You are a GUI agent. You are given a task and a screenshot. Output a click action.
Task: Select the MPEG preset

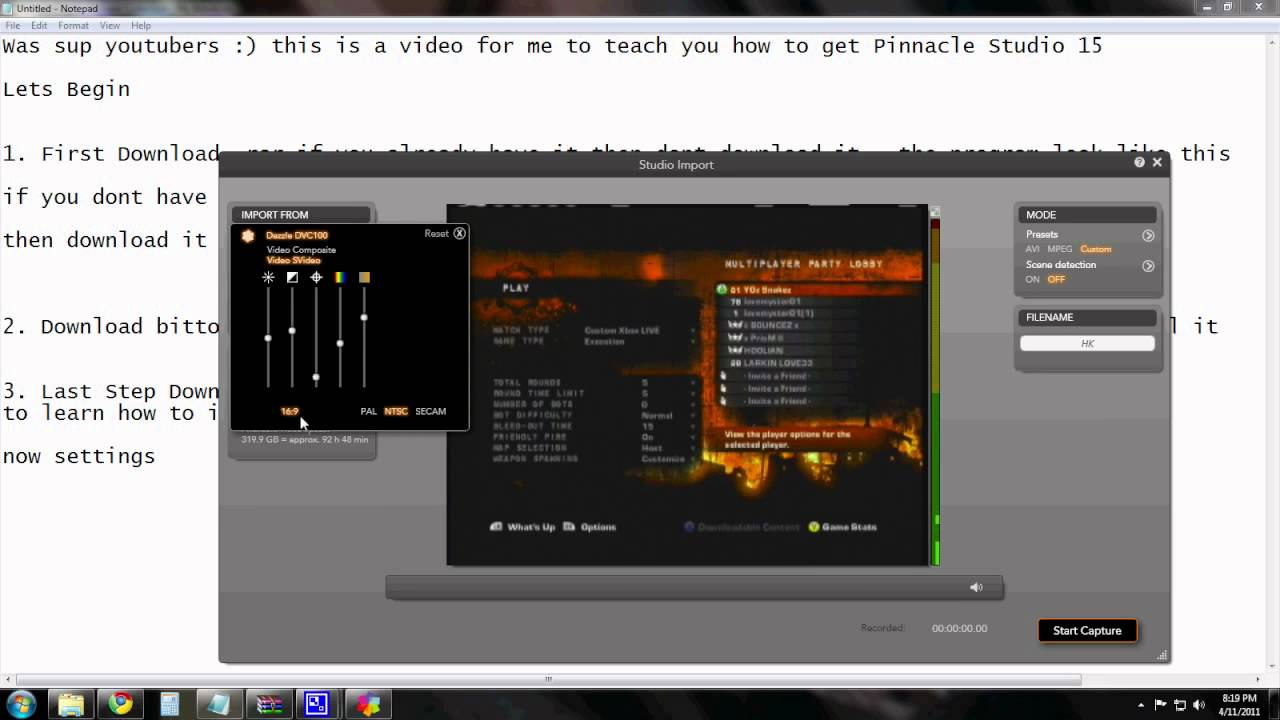click(x=1060, y=249)
